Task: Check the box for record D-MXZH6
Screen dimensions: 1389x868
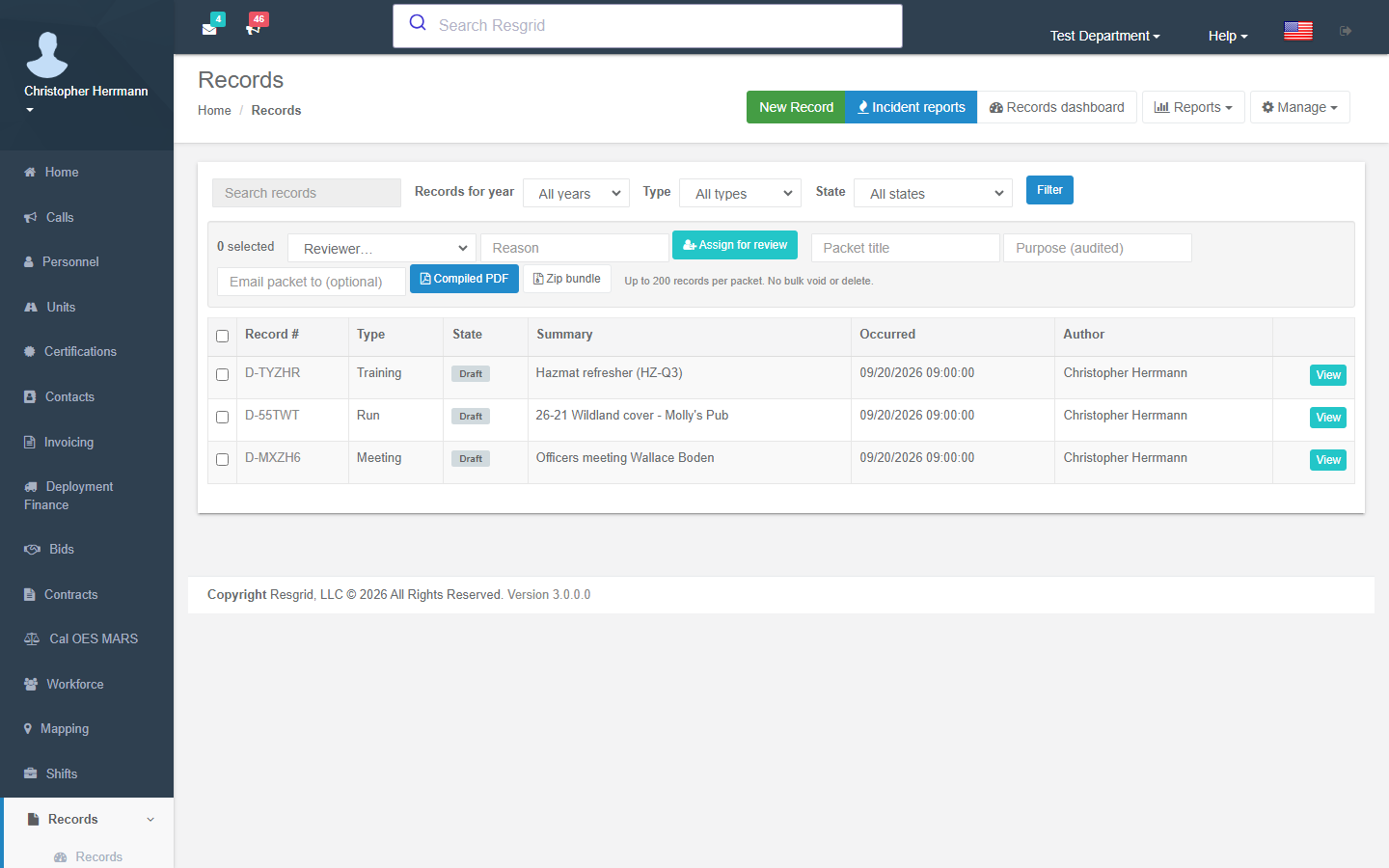Action: coord(223,460)
